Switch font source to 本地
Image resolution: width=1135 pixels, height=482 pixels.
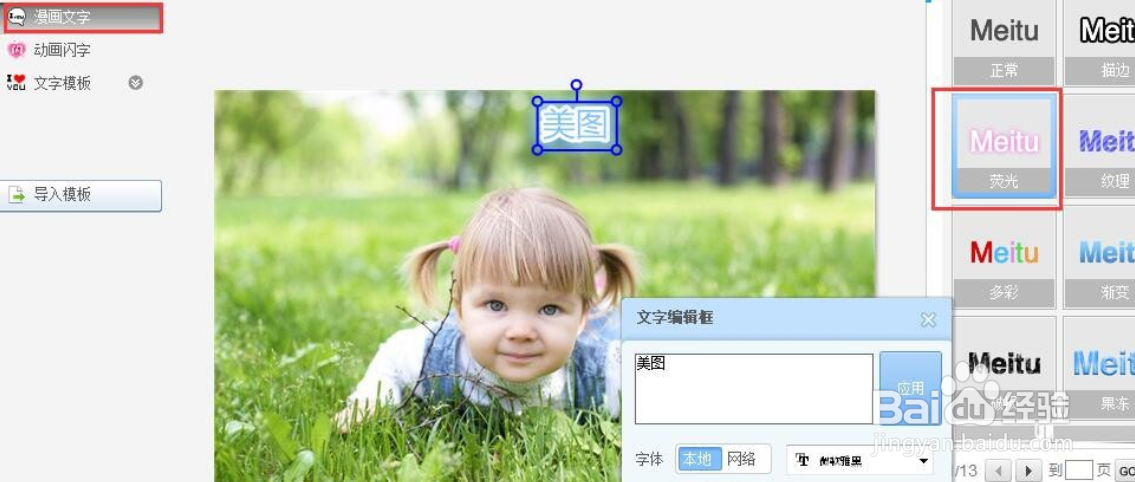coord(700,459)
